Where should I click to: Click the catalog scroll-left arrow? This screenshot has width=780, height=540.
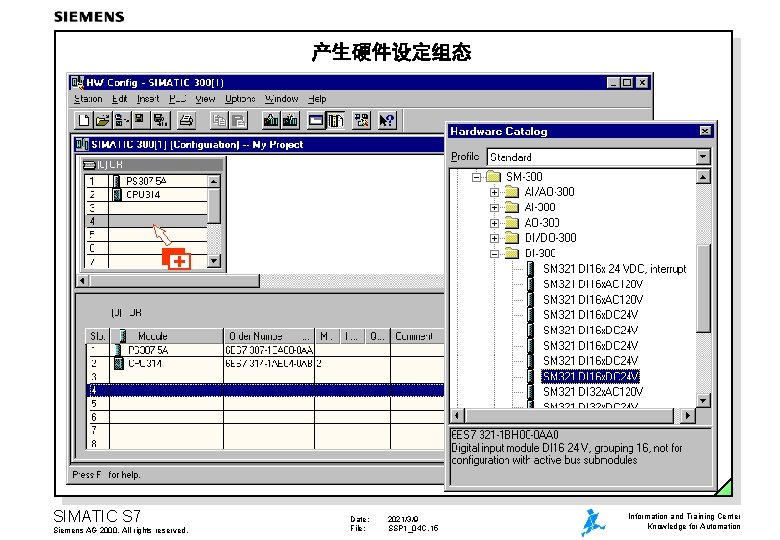point(457,415)
